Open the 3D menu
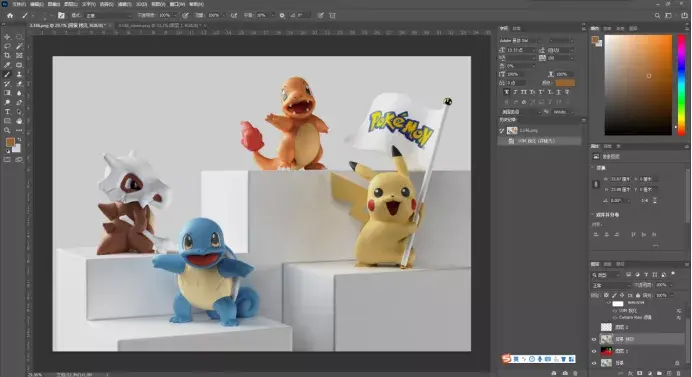Viewport: 692px width, 377px height. pyautogui.click(x=141, y=4)
